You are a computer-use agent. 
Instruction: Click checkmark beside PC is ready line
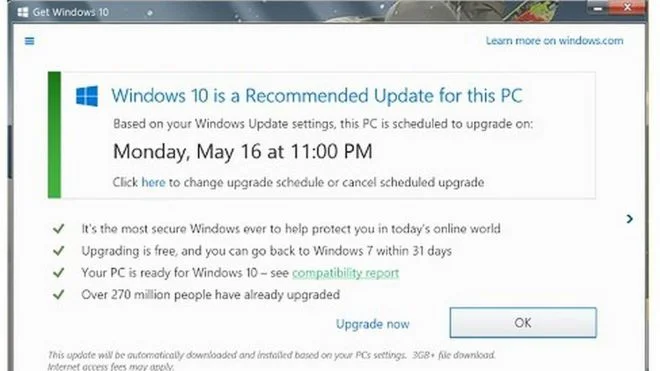(59, 272)
